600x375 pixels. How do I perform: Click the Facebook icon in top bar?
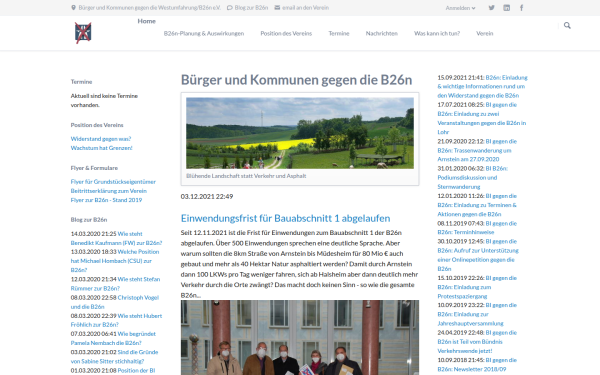(521, 8)
